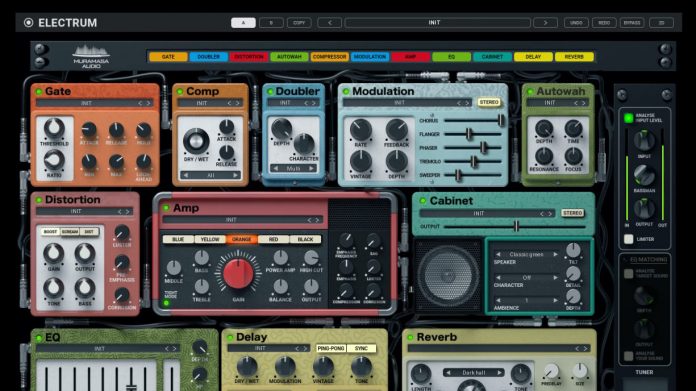Click the Copy button
696x391 pixels.
299,23
